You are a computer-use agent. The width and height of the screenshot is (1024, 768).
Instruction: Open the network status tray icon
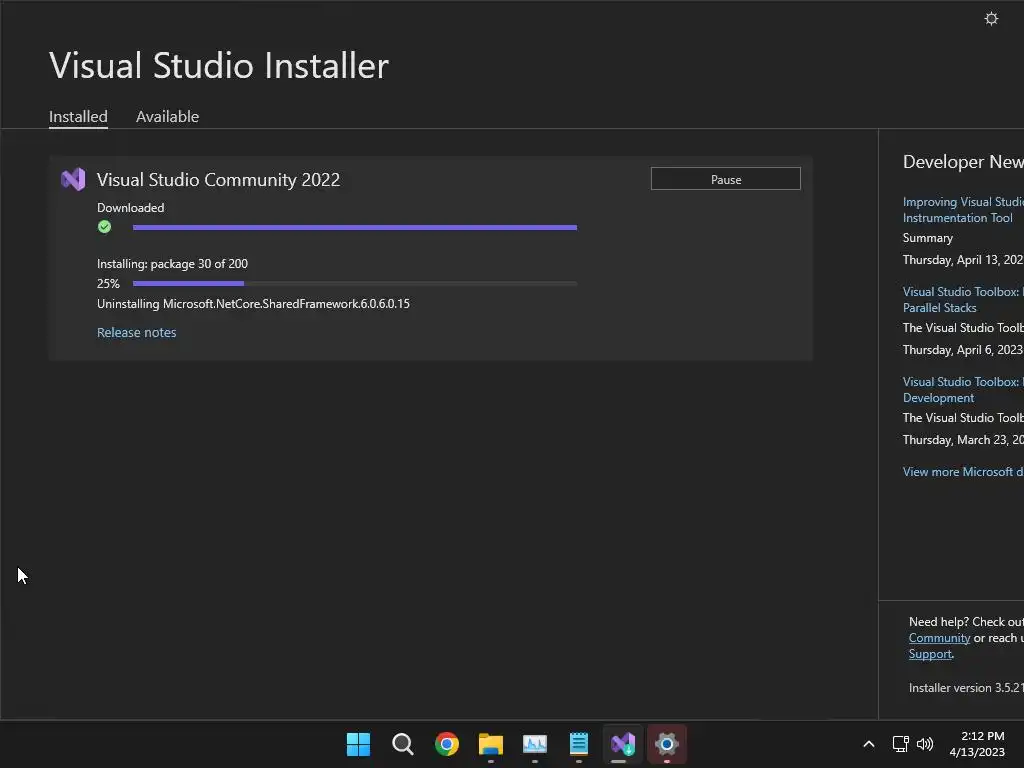tap(901, 744)
